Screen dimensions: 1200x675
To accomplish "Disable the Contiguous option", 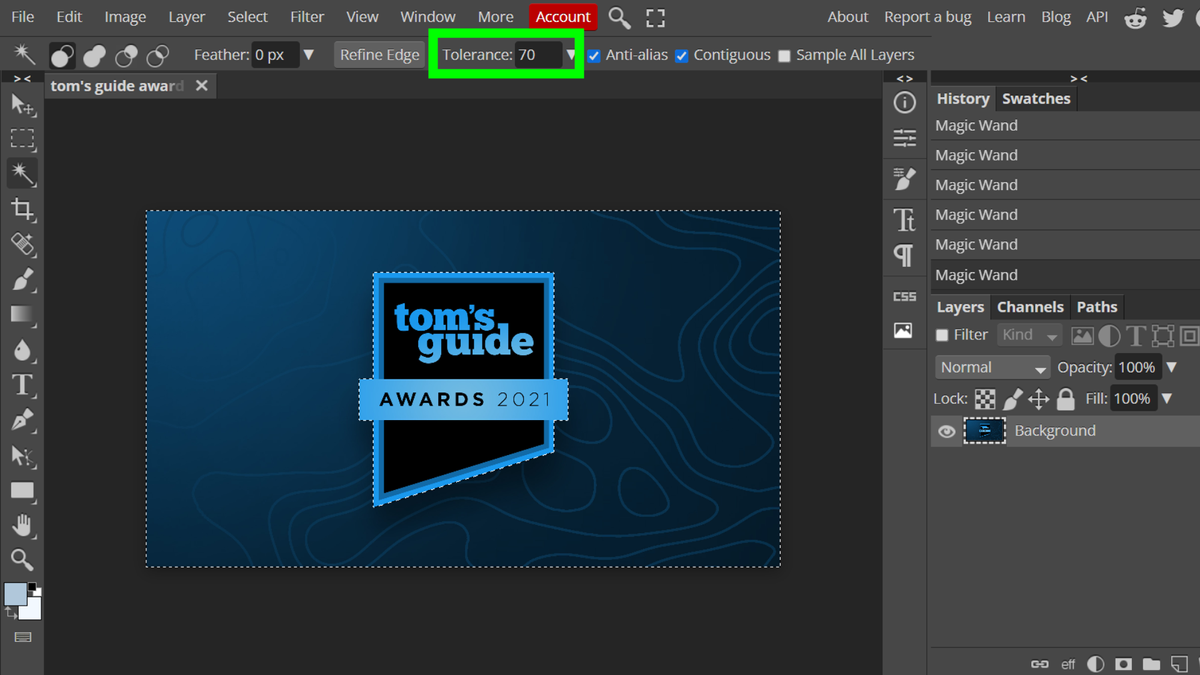I will (x=682, y=55).
